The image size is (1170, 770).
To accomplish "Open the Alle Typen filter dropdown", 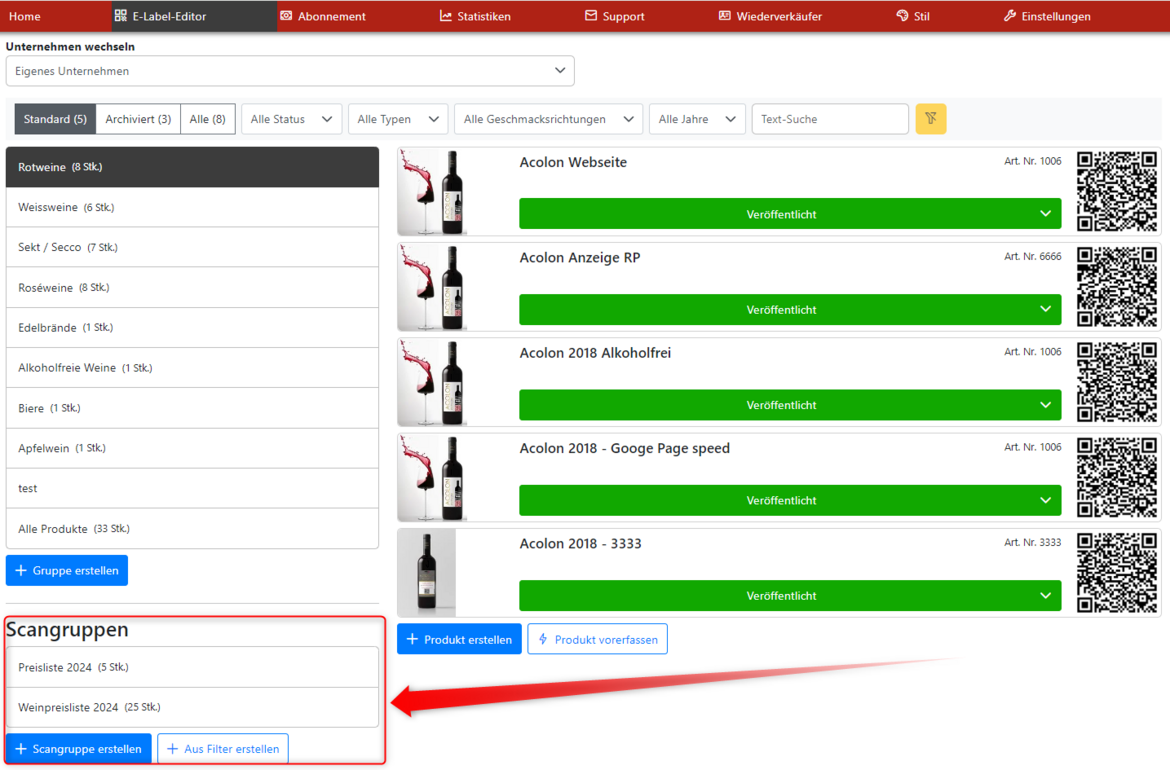I will [398, 119].
